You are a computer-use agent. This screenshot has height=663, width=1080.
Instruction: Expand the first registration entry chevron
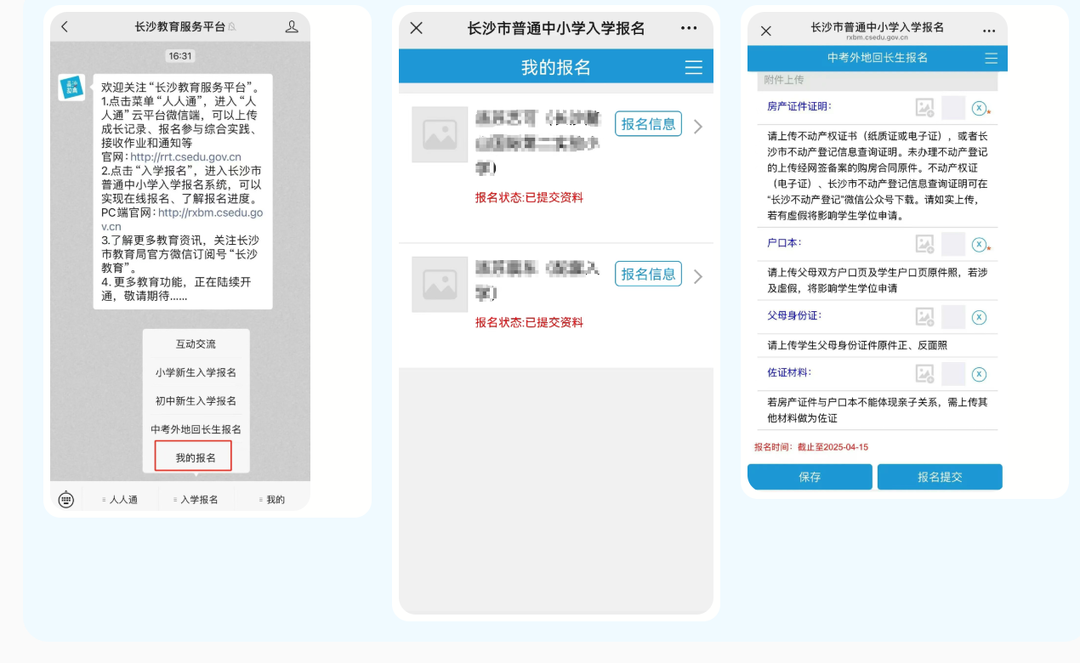698,126
